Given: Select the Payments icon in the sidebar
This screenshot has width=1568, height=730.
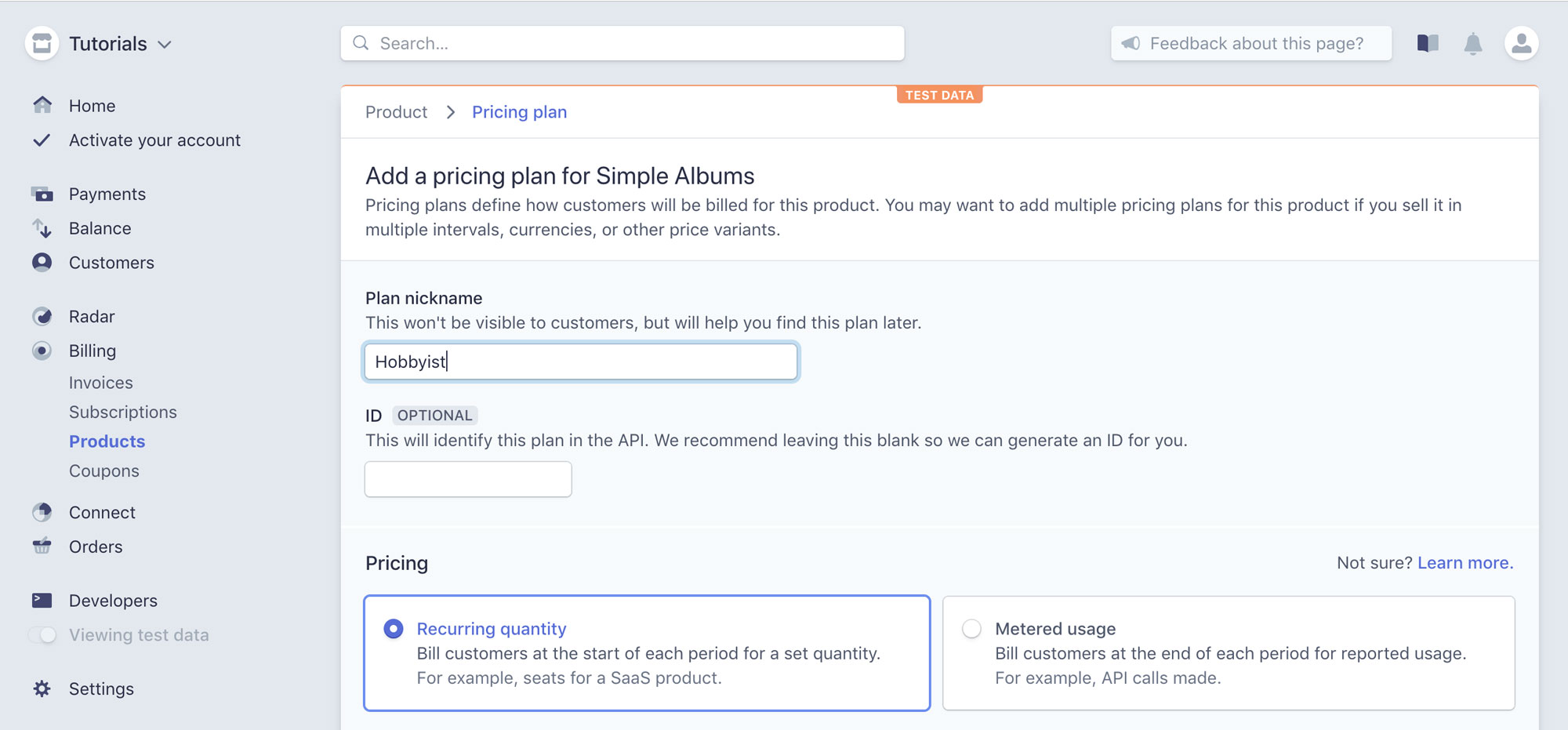Looking at the screenshot, I should (x=42, y=194).
